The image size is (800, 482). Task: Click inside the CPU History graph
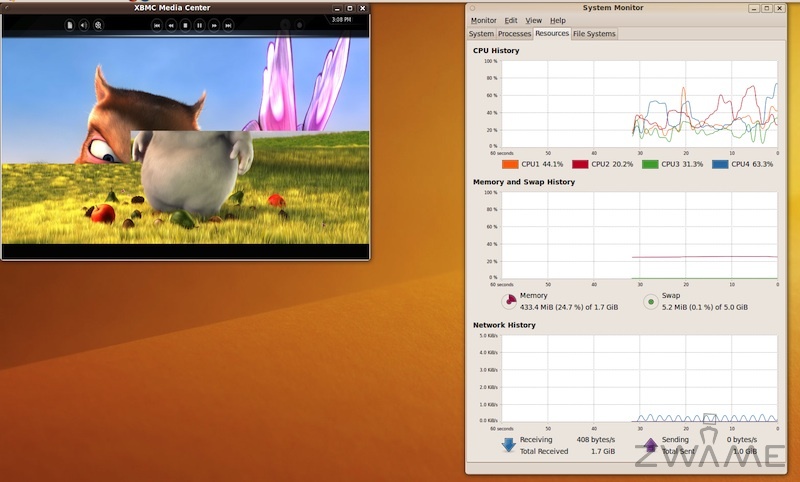coord(639,104)
